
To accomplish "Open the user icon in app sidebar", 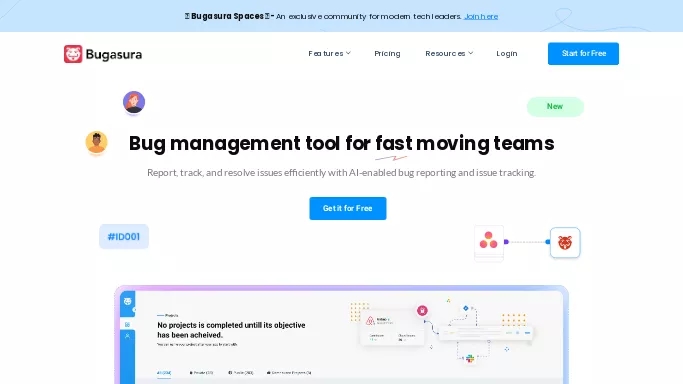I will point(127,336).
